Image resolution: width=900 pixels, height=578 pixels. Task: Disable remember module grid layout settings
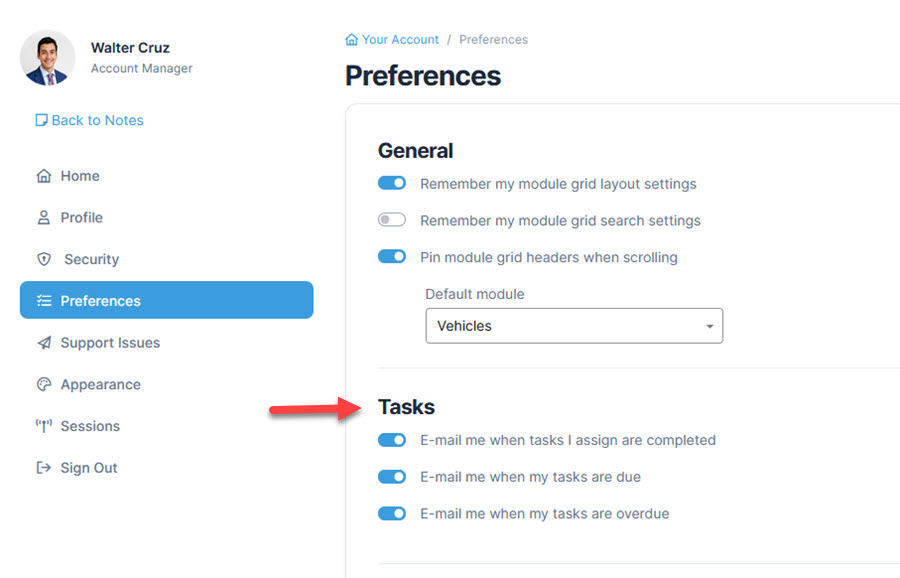click(392, 183)
